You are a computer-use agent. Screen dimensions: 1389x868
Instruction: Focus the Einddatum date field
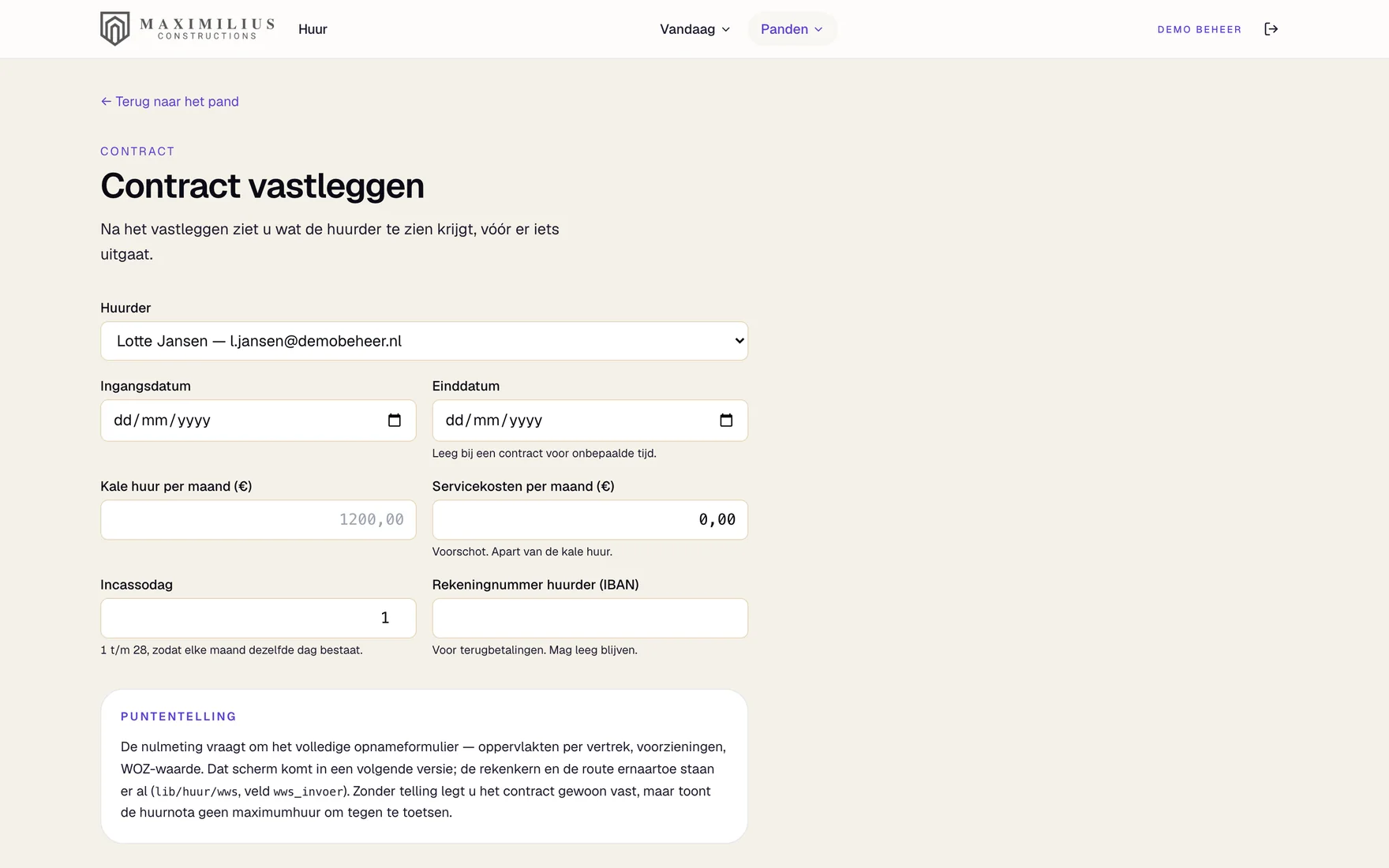(x=590, y=421)
